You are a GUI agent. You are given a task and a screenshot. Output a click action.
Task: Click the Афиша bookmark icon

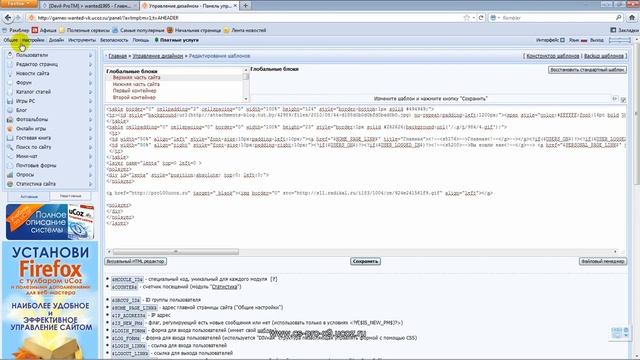tap(35, 30)
